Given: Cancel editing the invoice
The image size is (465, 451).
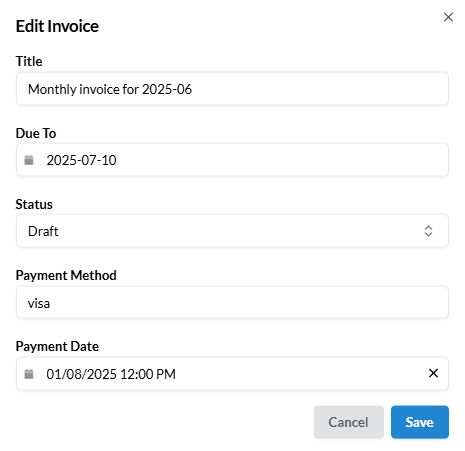Looking at the screenshot, I should (349, 422).
